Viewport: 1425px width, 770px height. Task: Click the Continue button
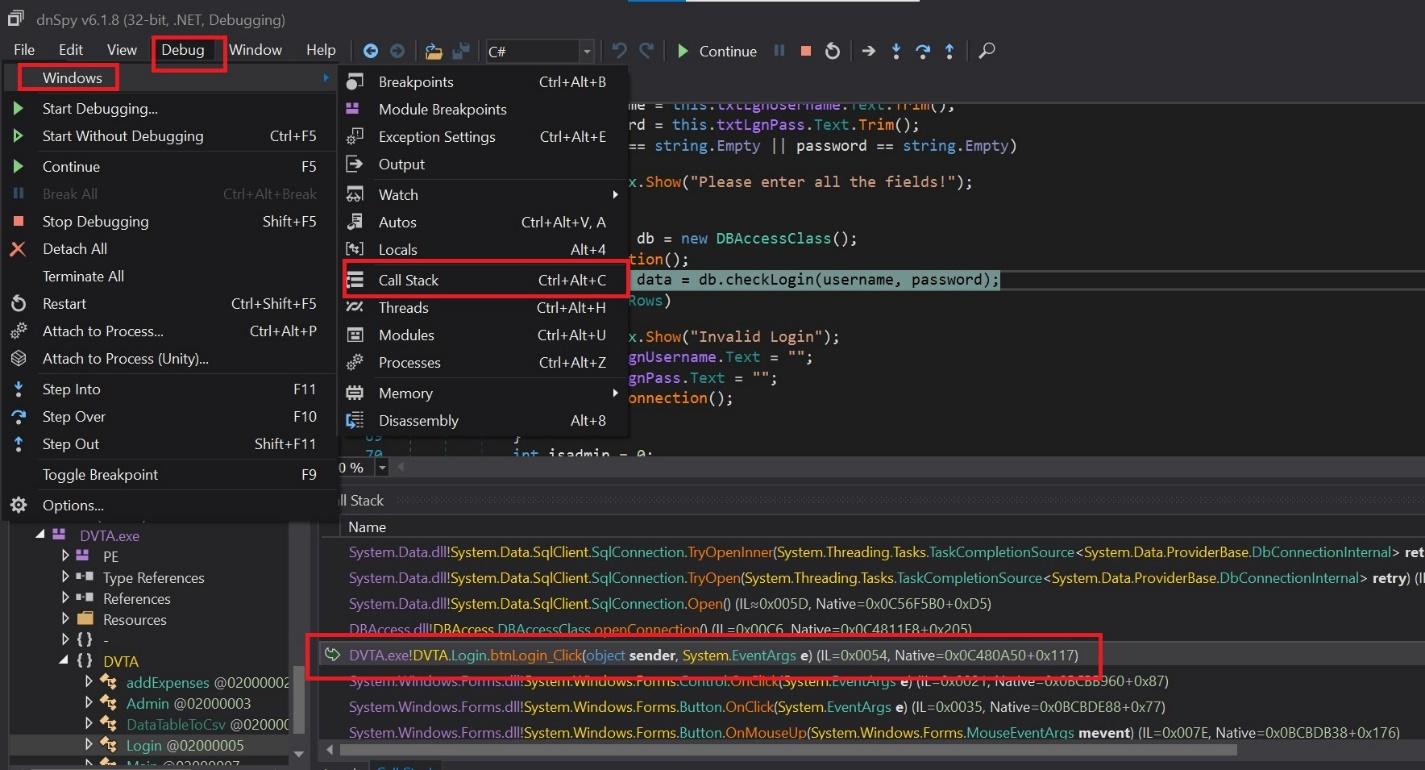[x=719, y=50]
